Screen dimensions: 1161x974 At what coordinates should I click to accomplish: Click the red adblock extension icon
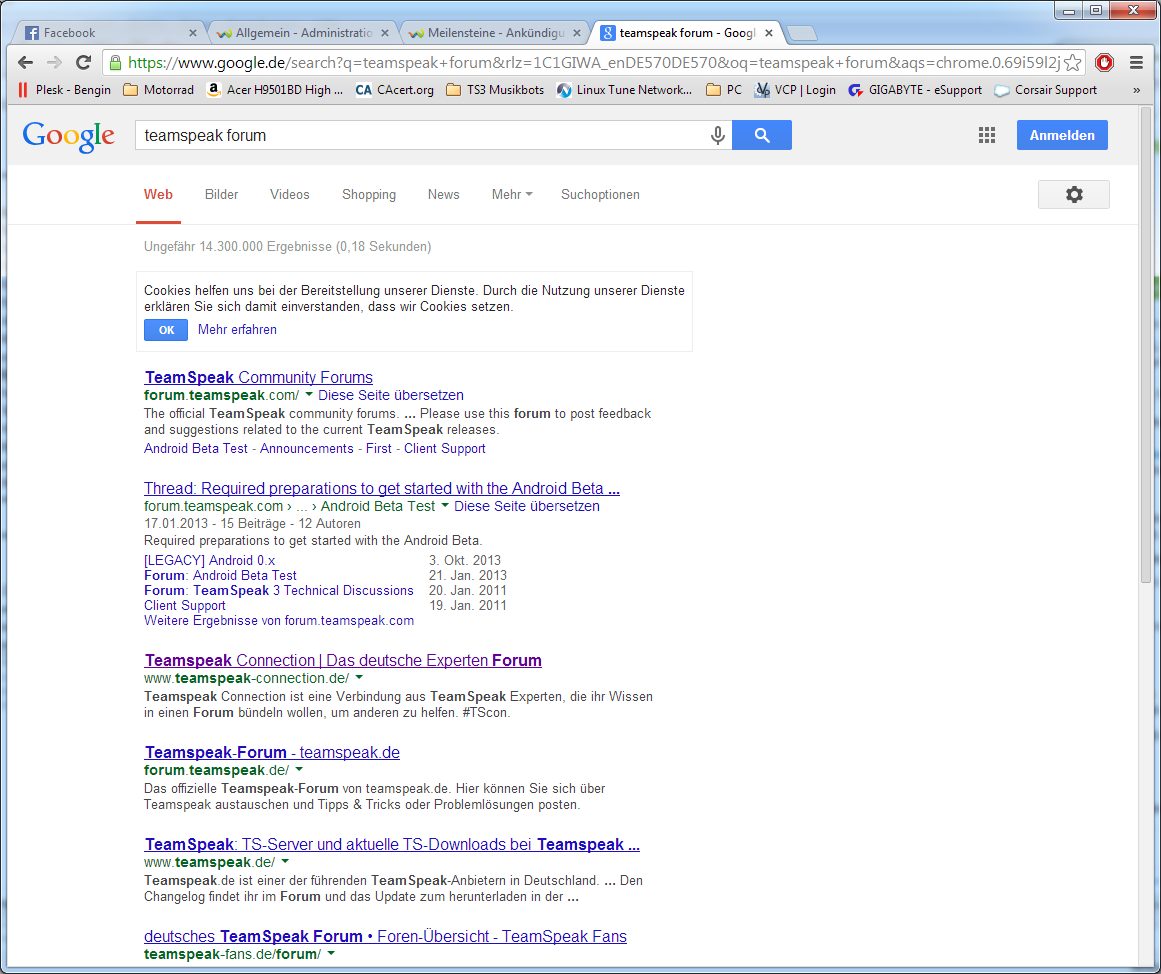1104,62
